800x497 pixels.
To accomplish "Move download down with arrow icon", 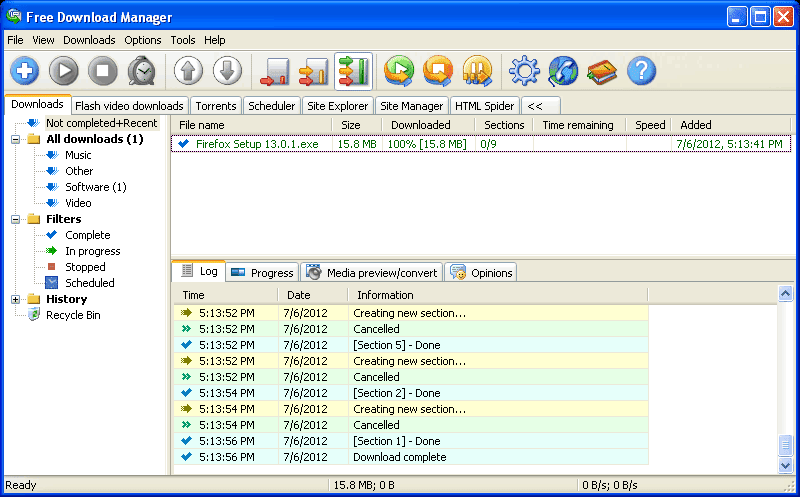I will [227, 71].
